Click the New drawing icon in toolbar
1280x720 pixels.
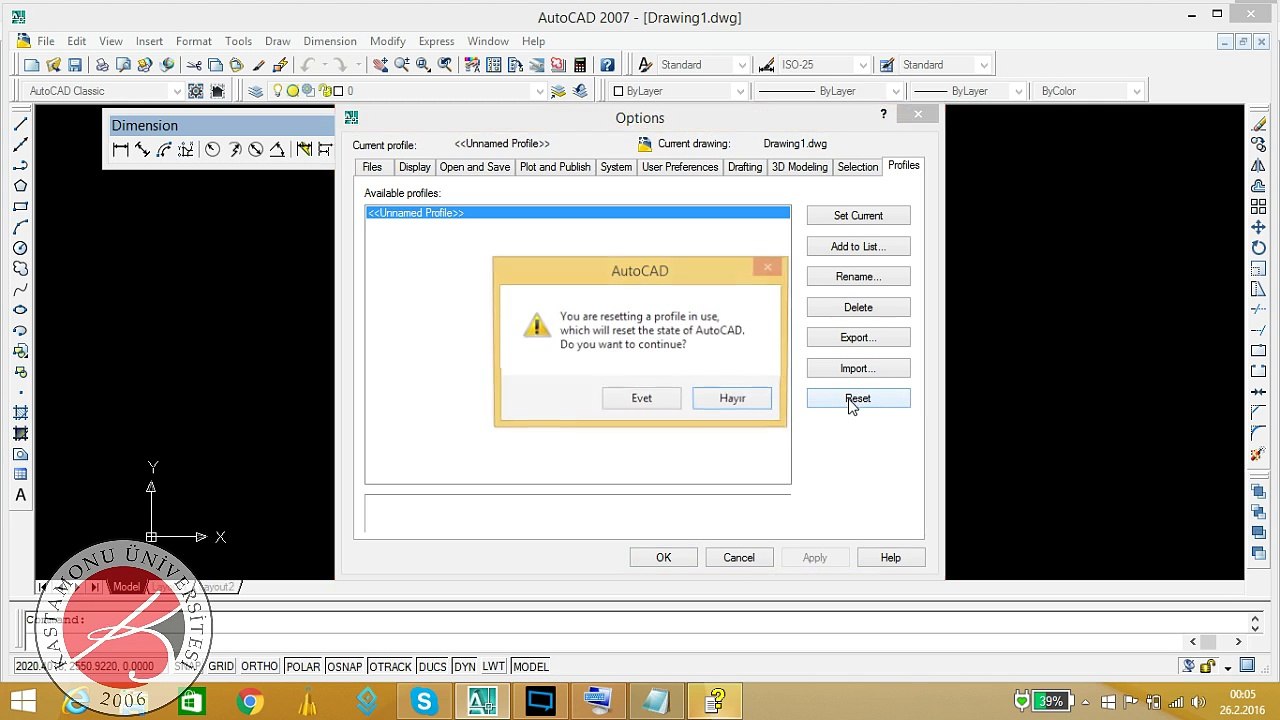pyautogui.click(x=32, y=65)
